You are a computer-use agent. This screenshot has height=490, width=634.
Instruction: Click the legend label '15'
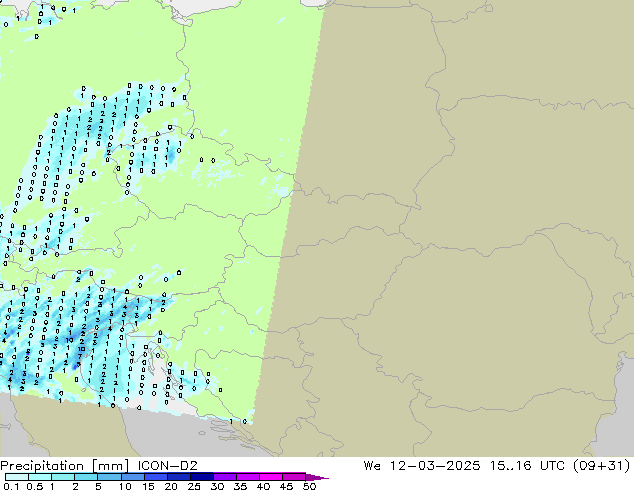[148, 486]
